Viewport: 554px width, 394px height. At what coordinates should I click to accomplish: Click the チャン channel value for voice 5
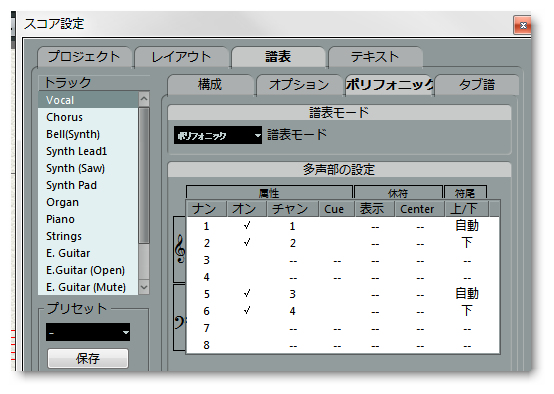(x=293, y=294)
